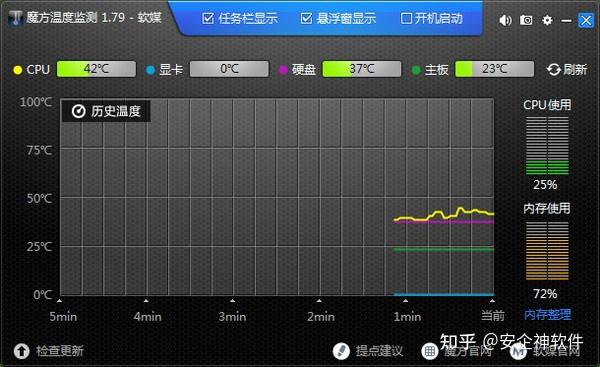Uncheck the 悬浮窗显示 checkbox
The image size is (600, 367).
pyautogui.click(x=306, y=18)
